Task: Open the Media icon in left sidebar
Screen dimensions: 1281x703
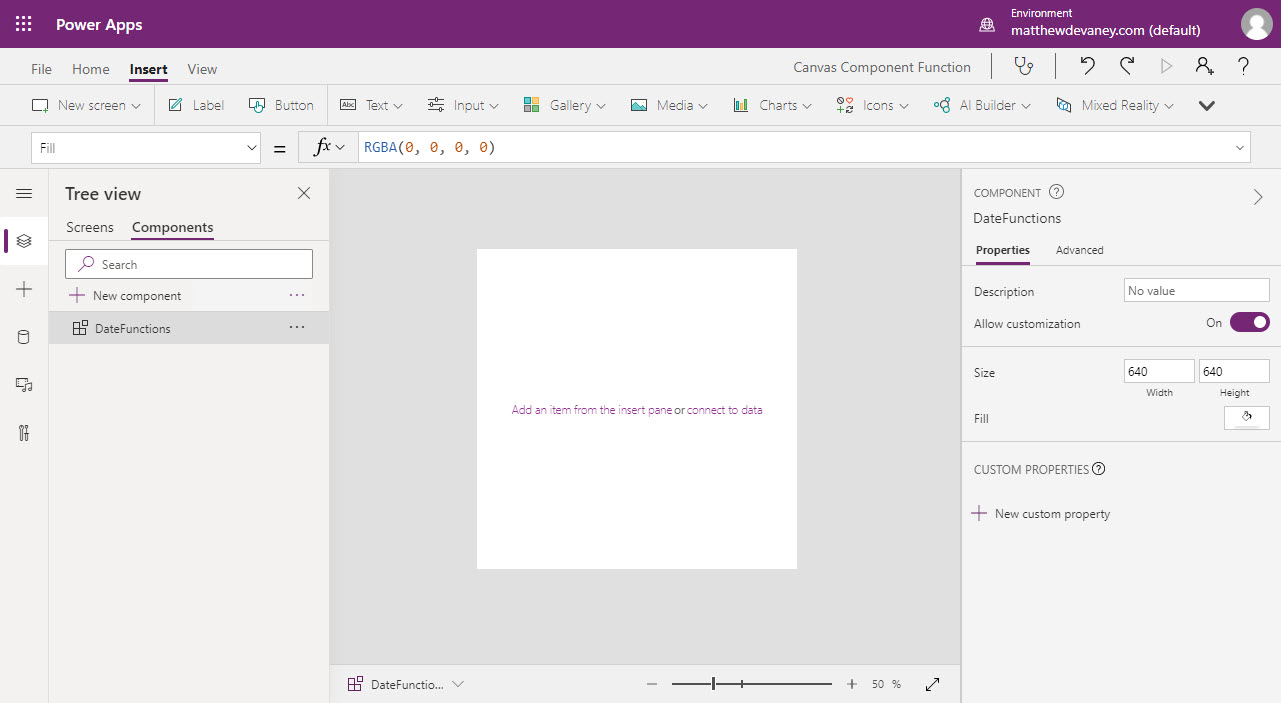Action: (24, 385)
